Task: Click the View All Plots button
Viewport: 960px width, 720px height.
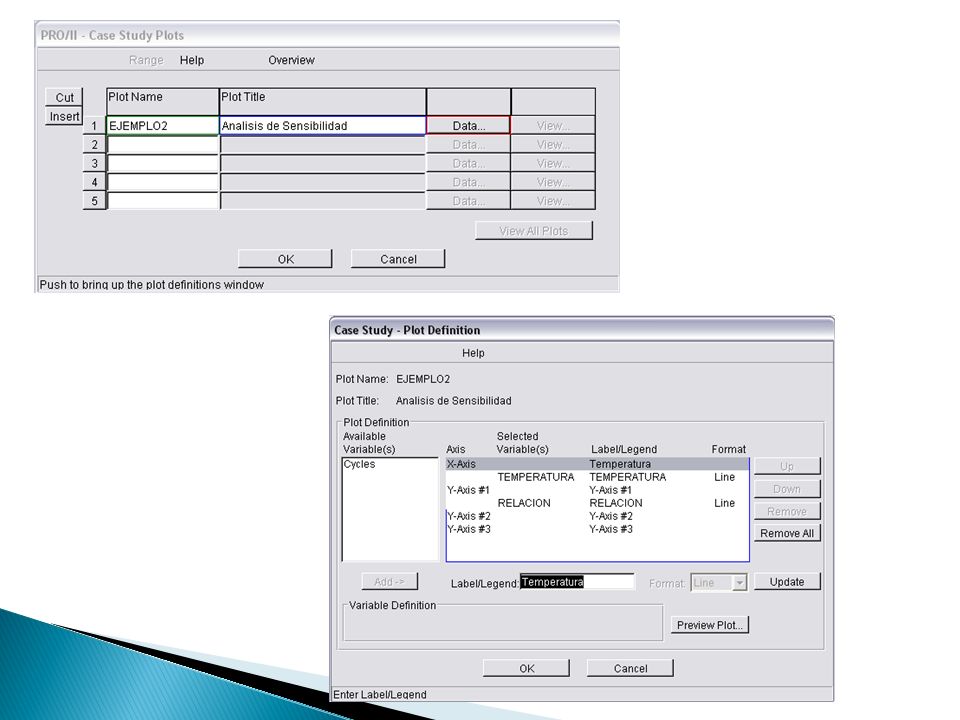Action: pyautogui.click(x=533, y=231)
